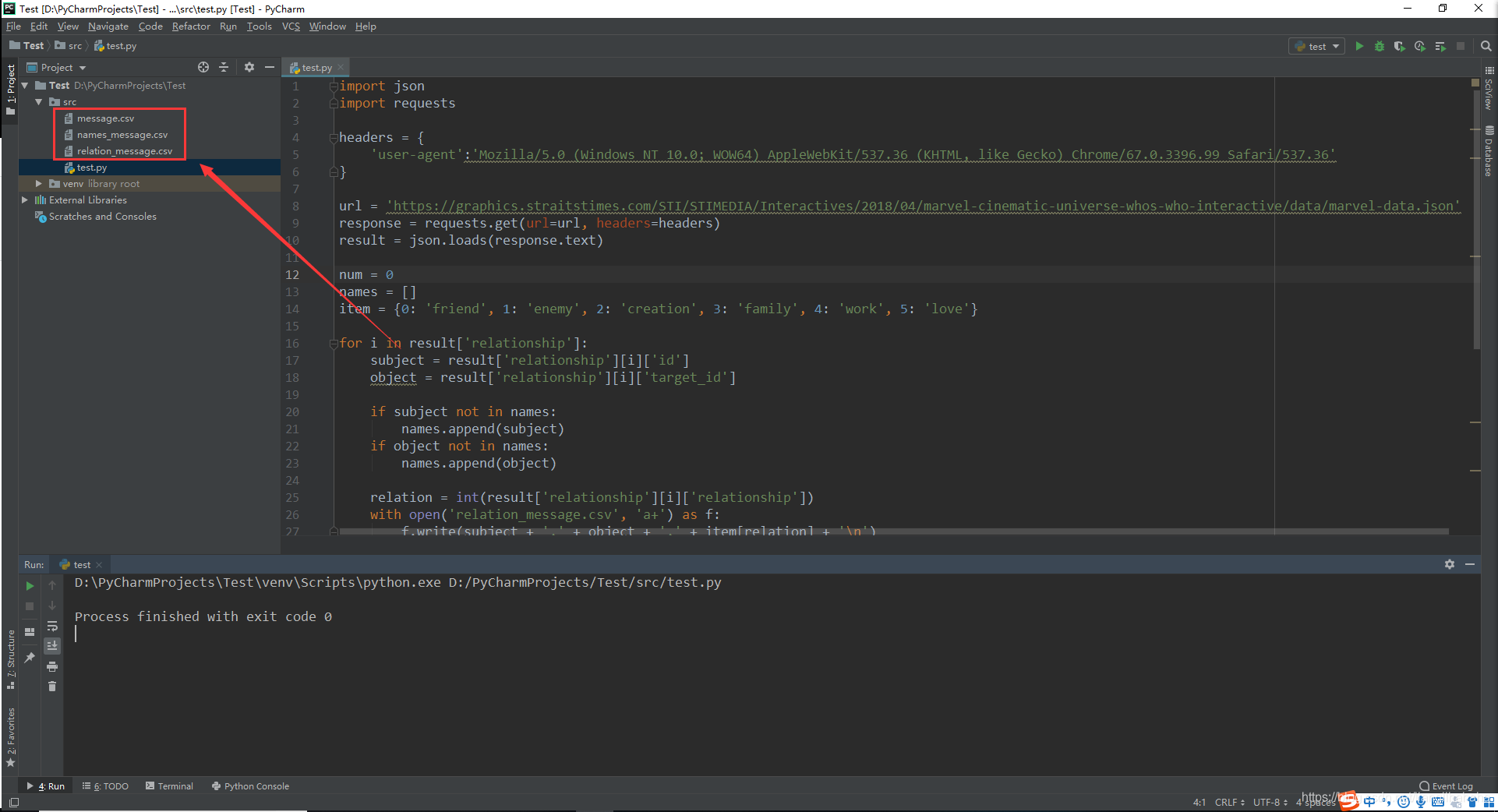Open the Python Console
Image resolution: width=1498 pixels, height=812 pixels.
[x=250, y=786]
